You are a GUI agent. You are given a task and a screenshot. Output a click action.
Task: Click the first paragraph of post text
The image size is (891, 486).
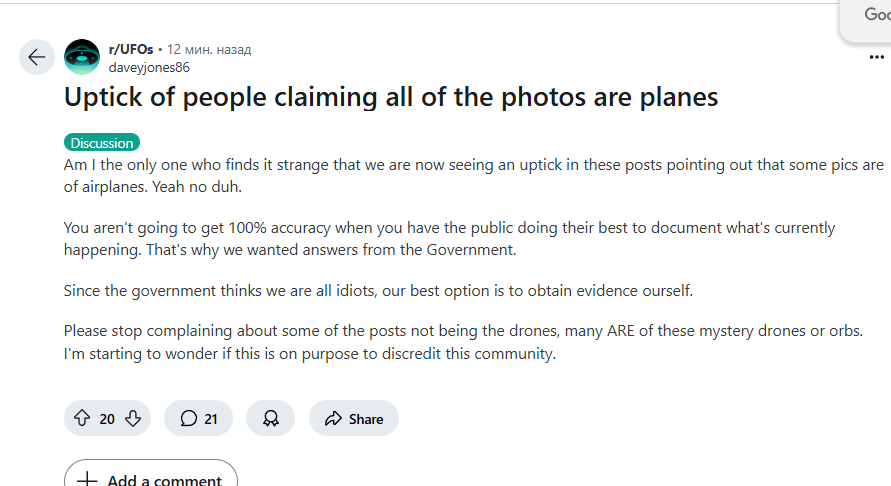point(474,176)
